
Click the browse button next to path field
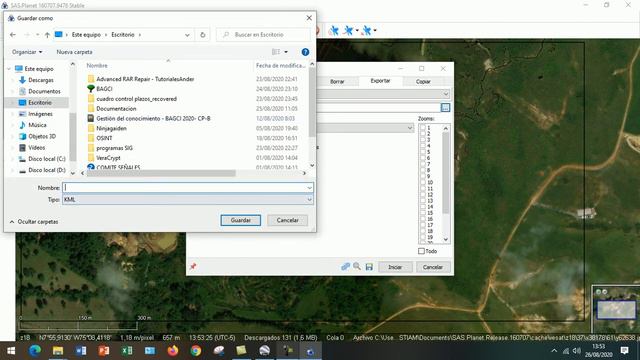tap(445, 107)
